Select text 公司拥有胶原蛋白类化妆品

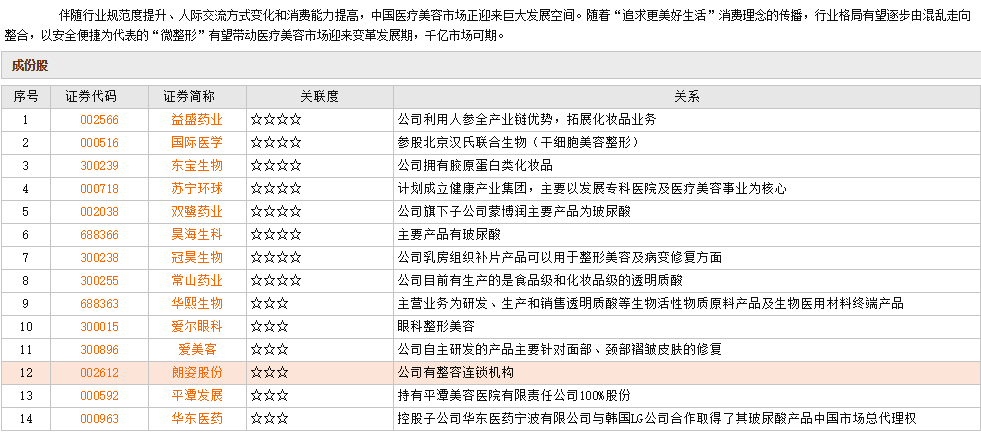[x=475, y=166]
